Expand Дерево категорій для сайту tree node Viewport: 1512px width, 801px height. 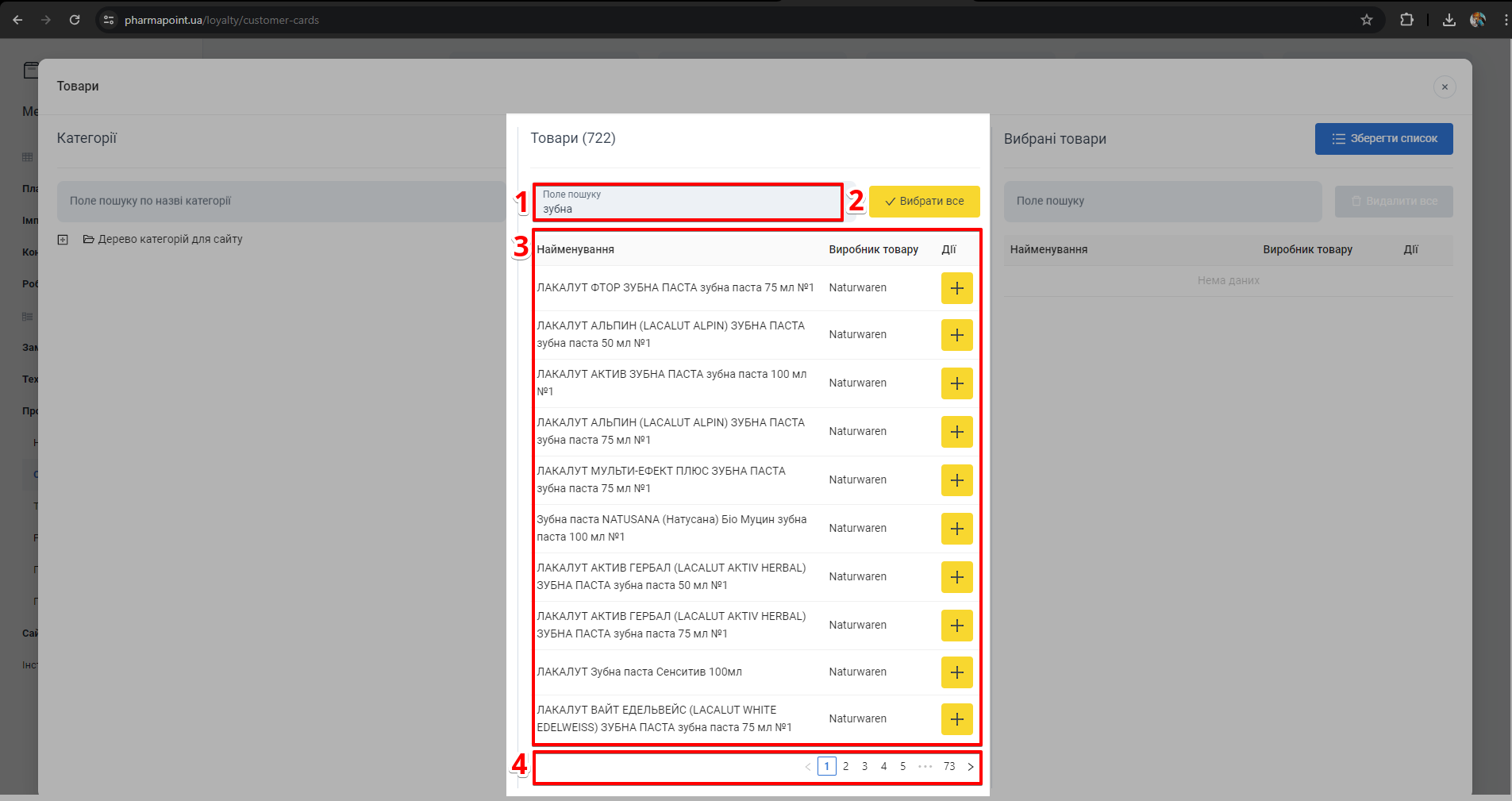pos(63,240)
